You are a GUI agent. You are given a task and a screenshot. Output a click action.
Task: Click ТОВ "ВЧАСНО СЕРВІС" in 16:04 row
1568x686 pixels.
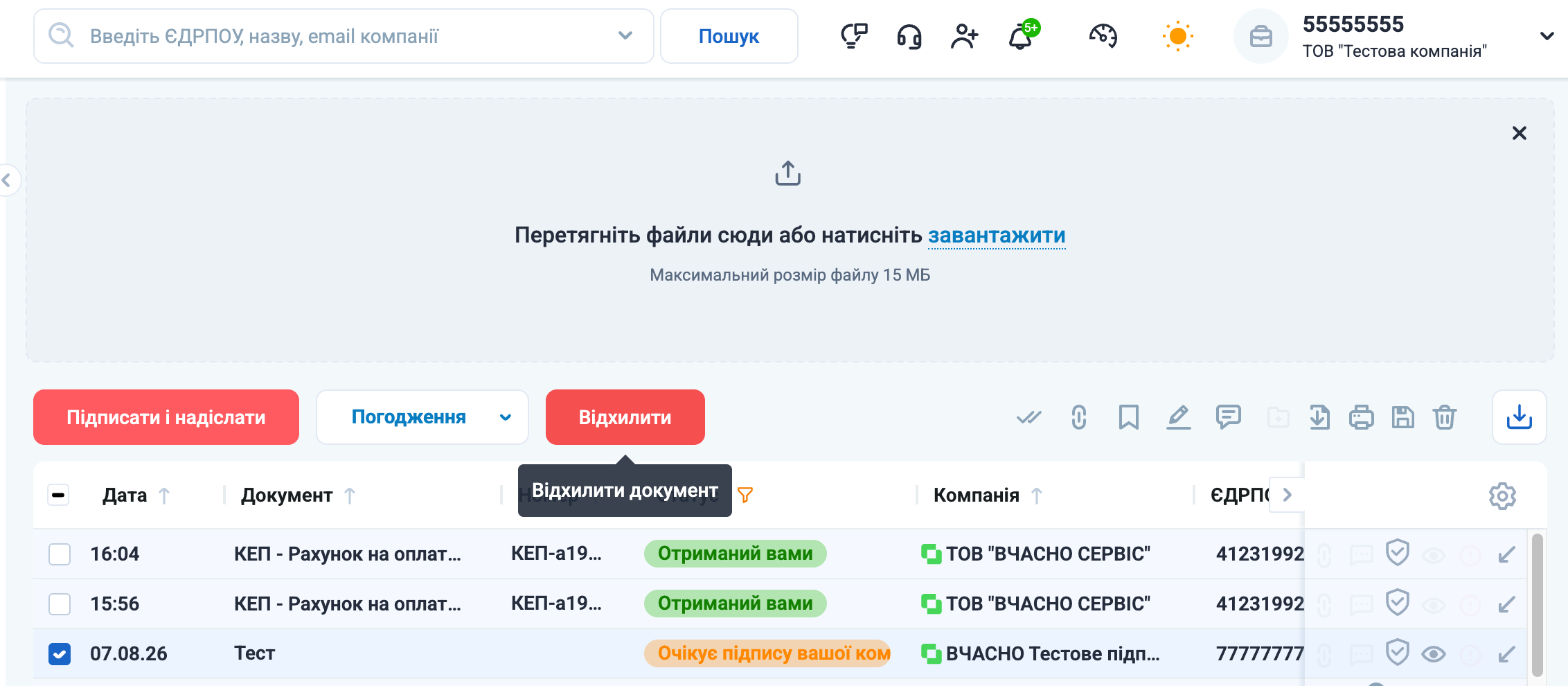[x=1049, y=554]
